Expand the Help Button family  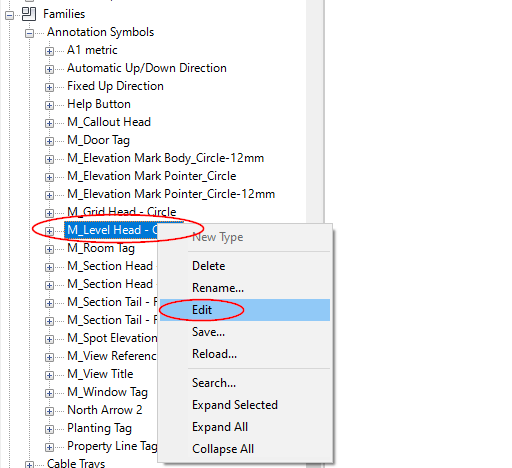(49, 105)
